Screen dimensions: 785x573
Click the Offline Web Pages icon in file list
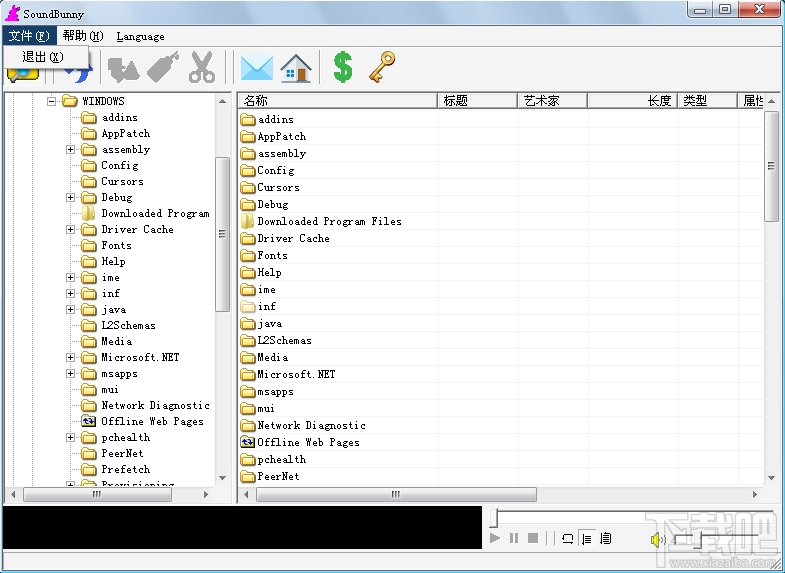pos(248,442)
